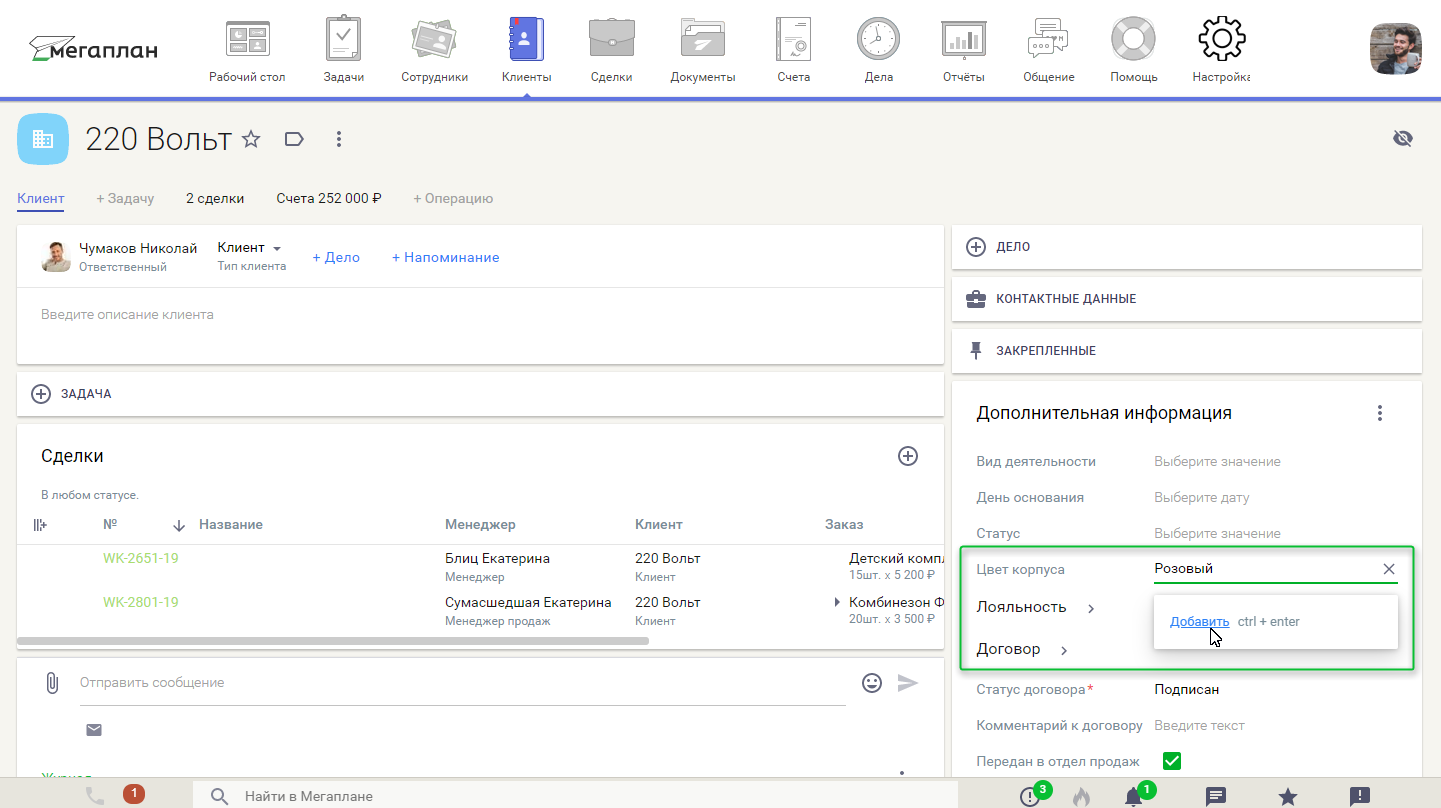The height and width of the screenshot is (808, 1441).
Task: Select the + Задачу tab
Action: (x=125, y=198)
